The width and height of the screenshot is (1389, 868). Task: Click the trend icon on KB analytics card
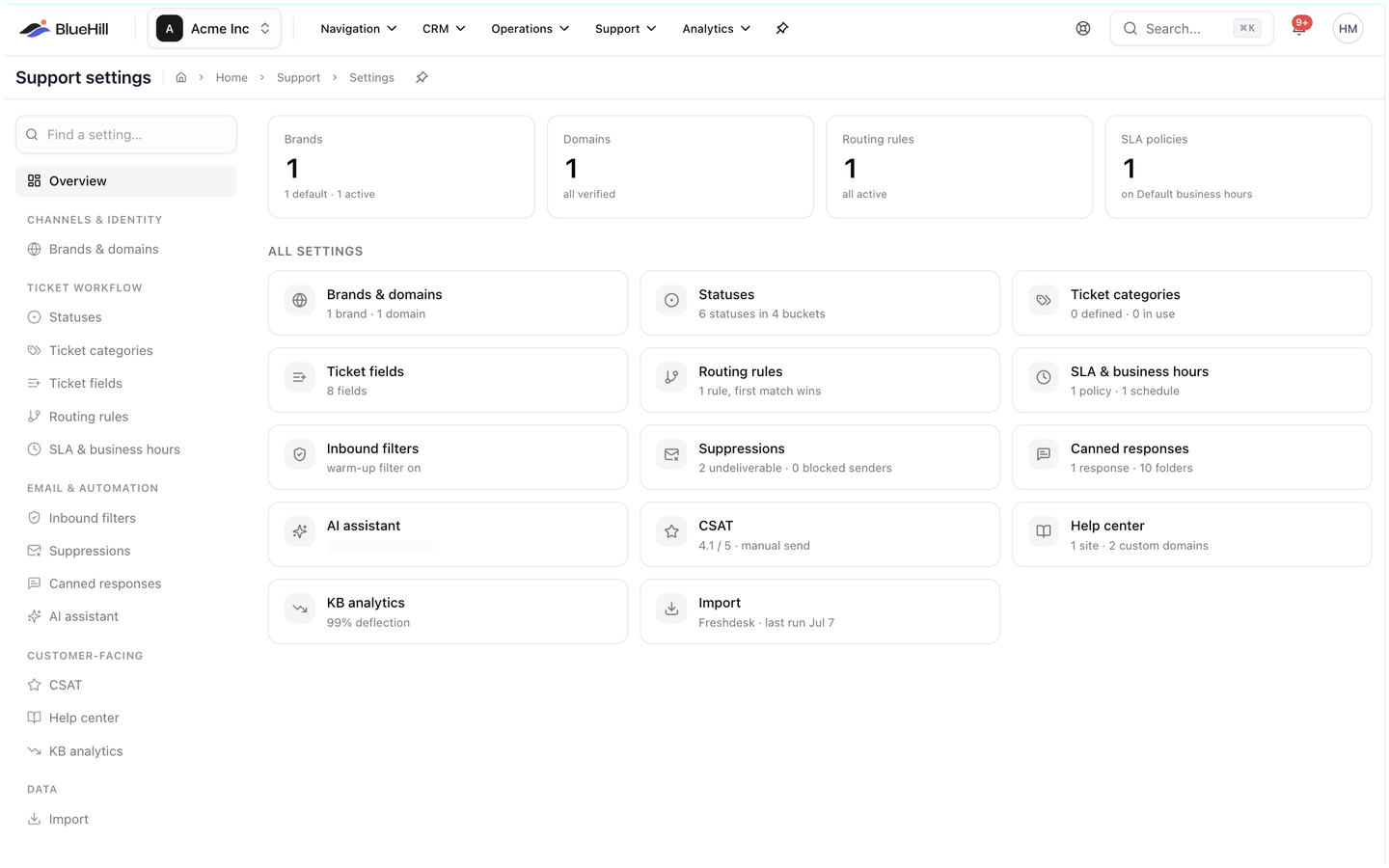click(300, 609)
